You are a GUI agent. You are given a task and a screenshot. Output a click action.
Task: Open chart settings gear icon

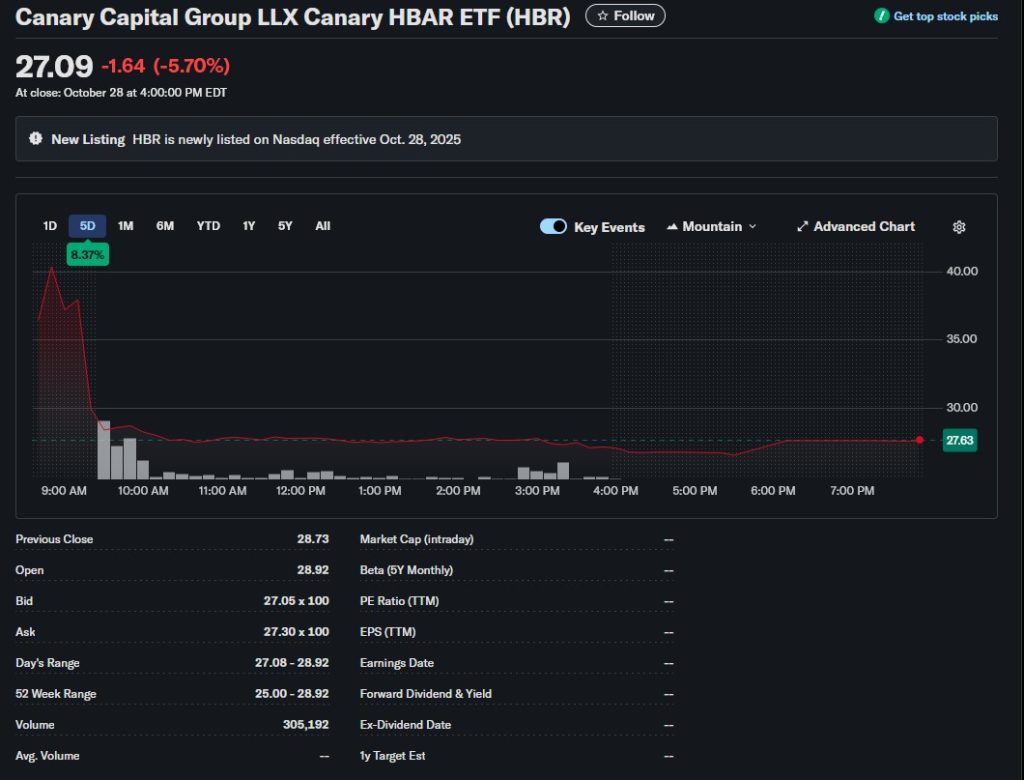[x=958, y=227]
